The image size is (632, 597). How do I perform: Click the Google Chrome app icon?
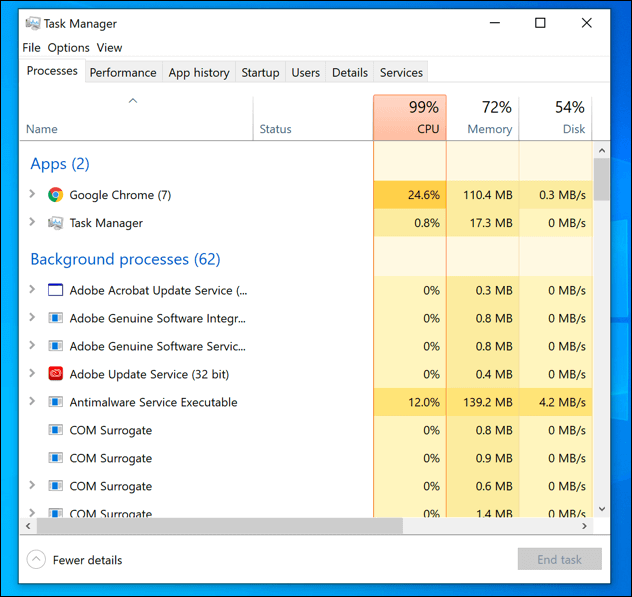56,195
